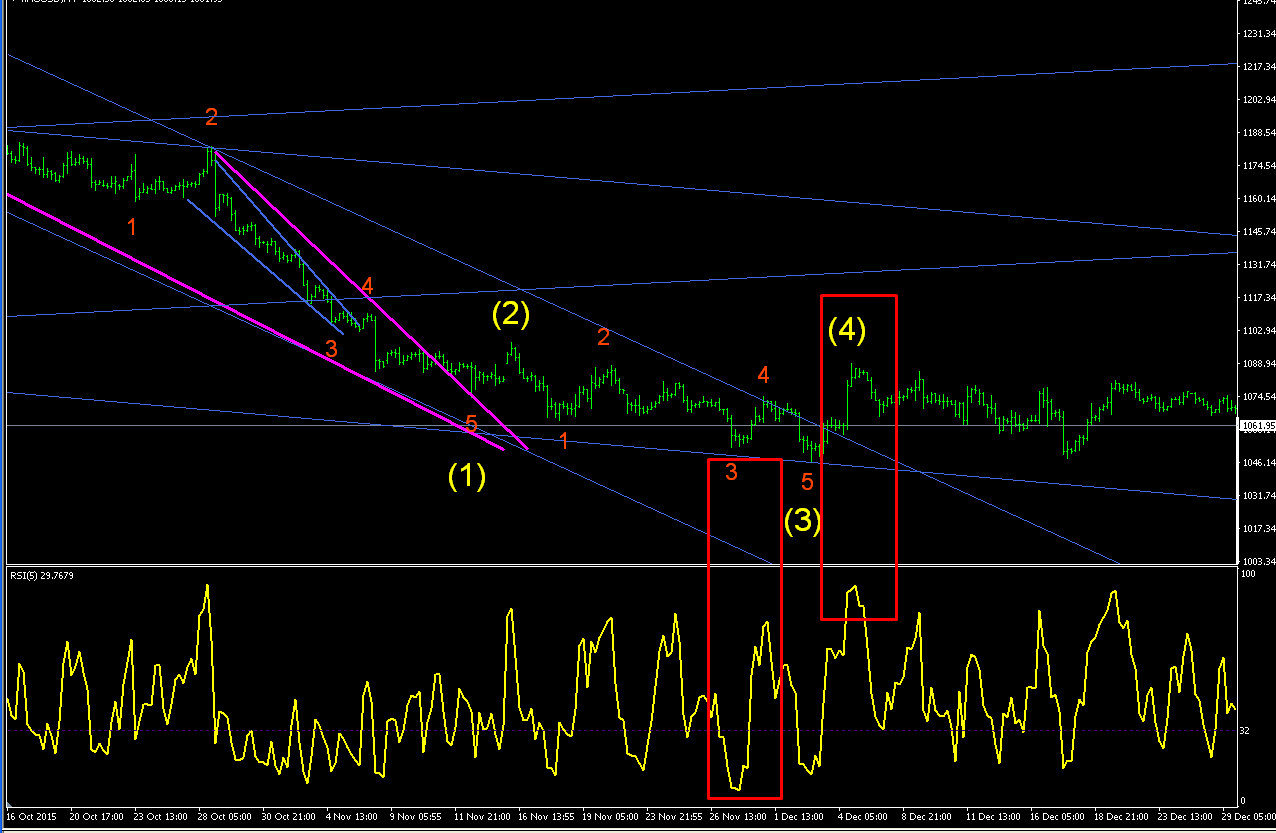Click the 23 Nov 21:55 time label
The width and height of the screenshot is (1276, 833).
point(675,817)
